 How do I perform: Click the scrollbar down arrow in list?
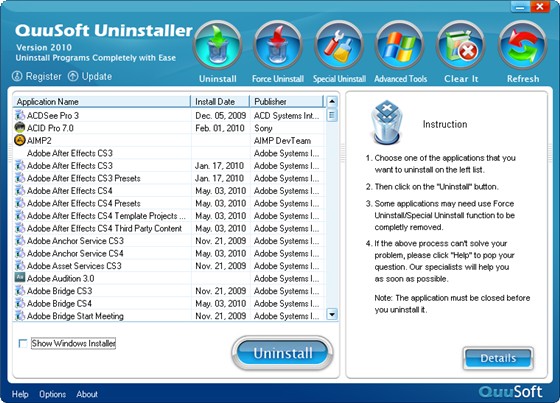pyautogui.click(x=332, y=314)
